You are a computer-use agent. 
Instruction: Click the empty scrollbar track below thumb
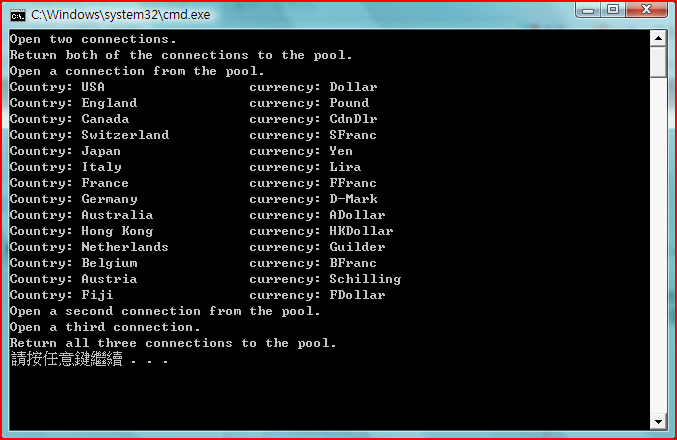tap(658, 246)
